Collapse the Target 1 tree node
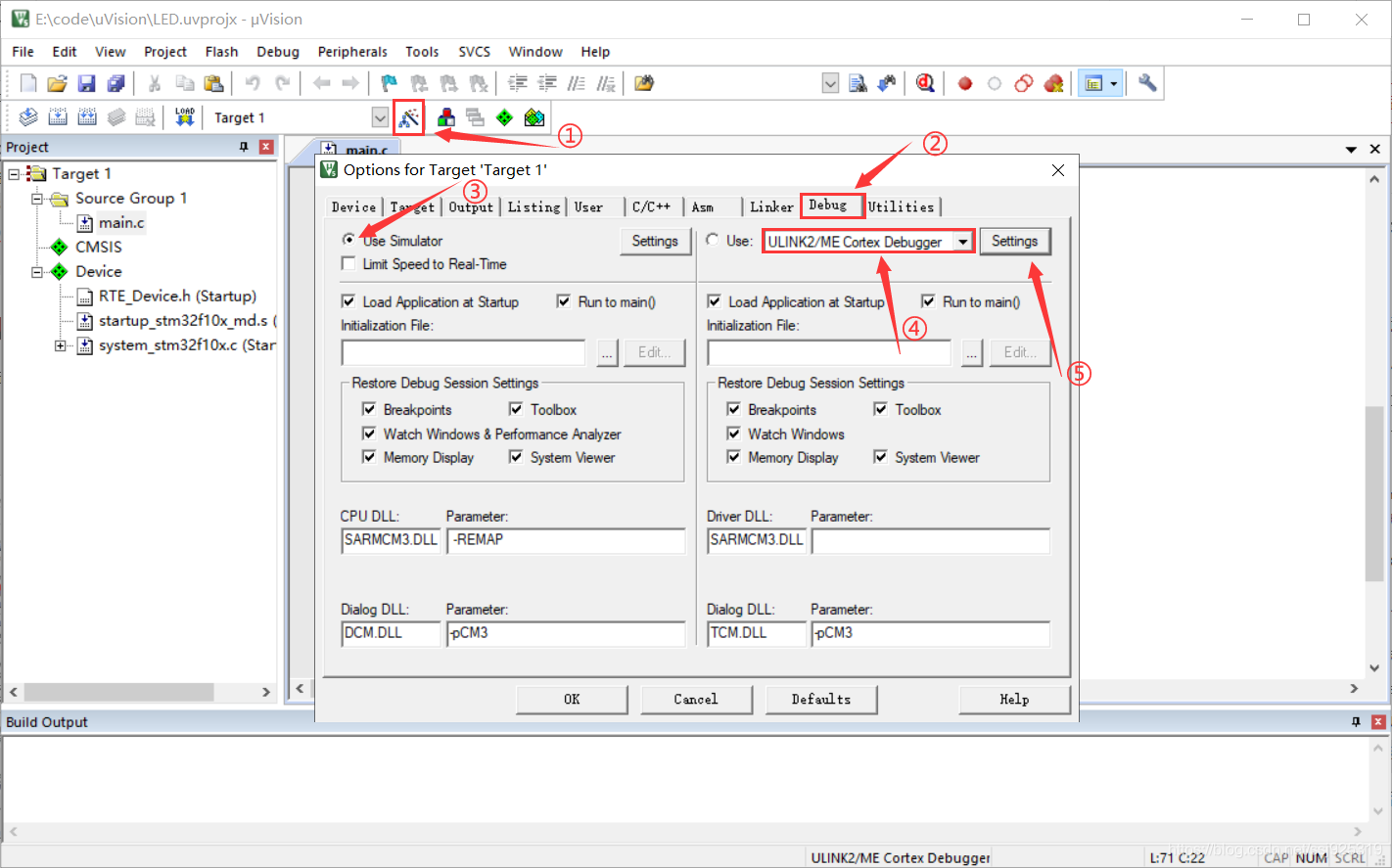 (14, 174)
